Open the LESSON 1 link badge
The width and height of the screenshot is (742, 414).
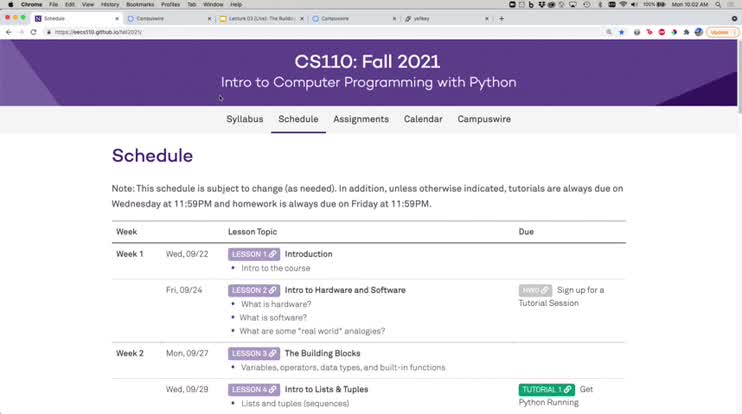click(x=254, y=254)
